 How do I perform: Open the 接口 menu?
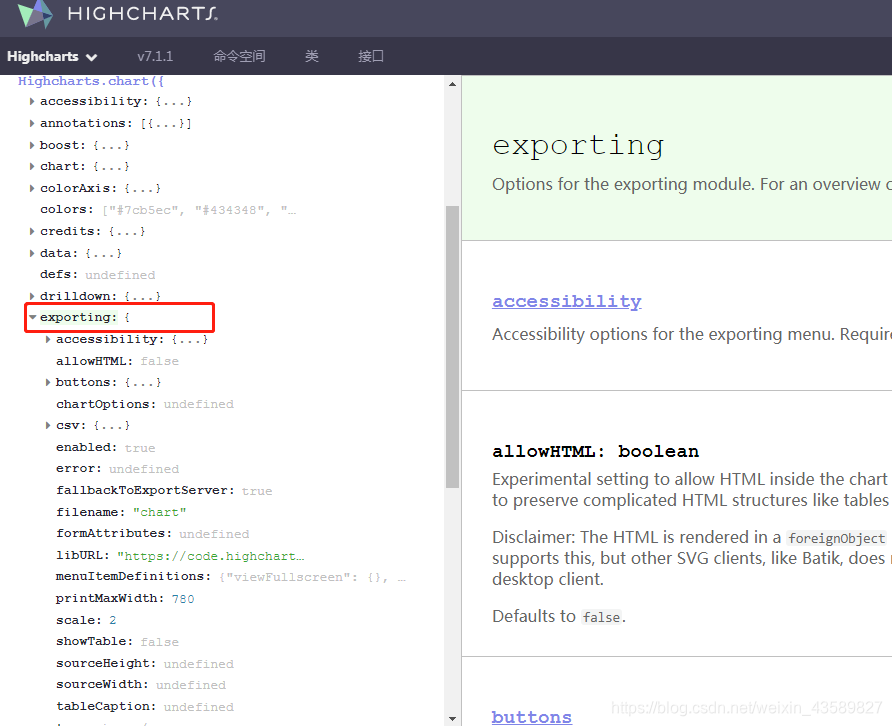pos(371,56)
